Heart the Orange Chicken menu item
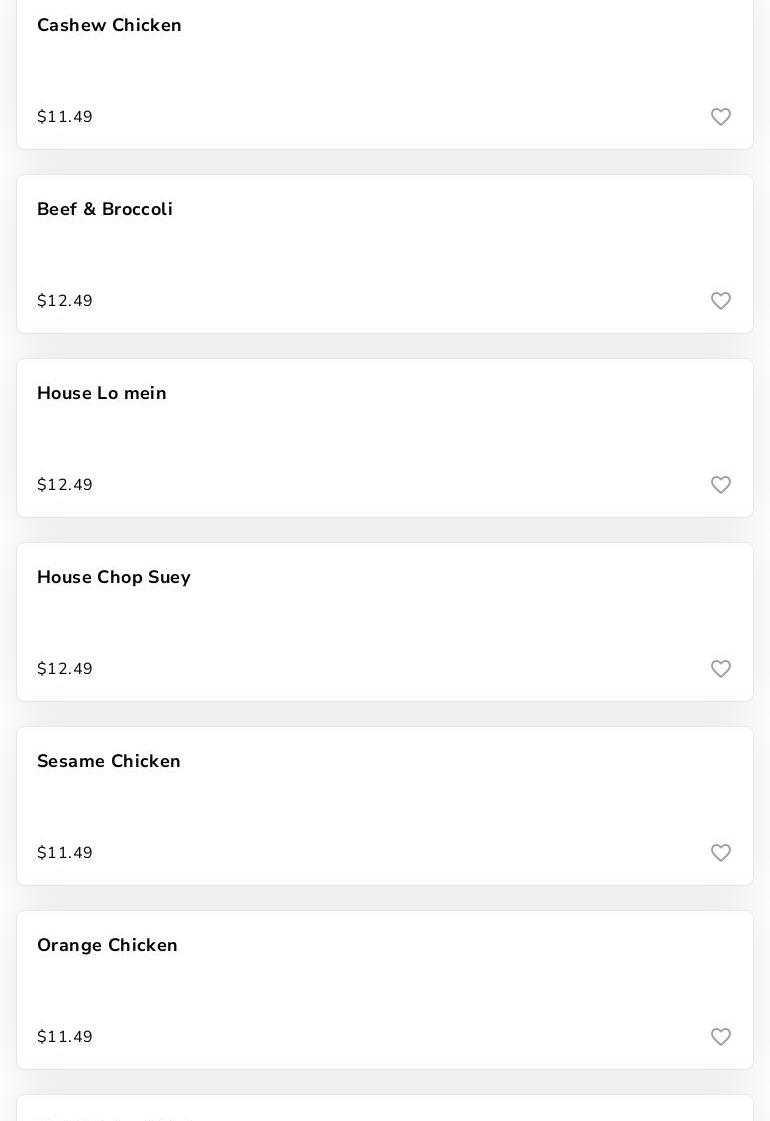The height and width of the screenshot is (1121, 770). [721, 1037]
